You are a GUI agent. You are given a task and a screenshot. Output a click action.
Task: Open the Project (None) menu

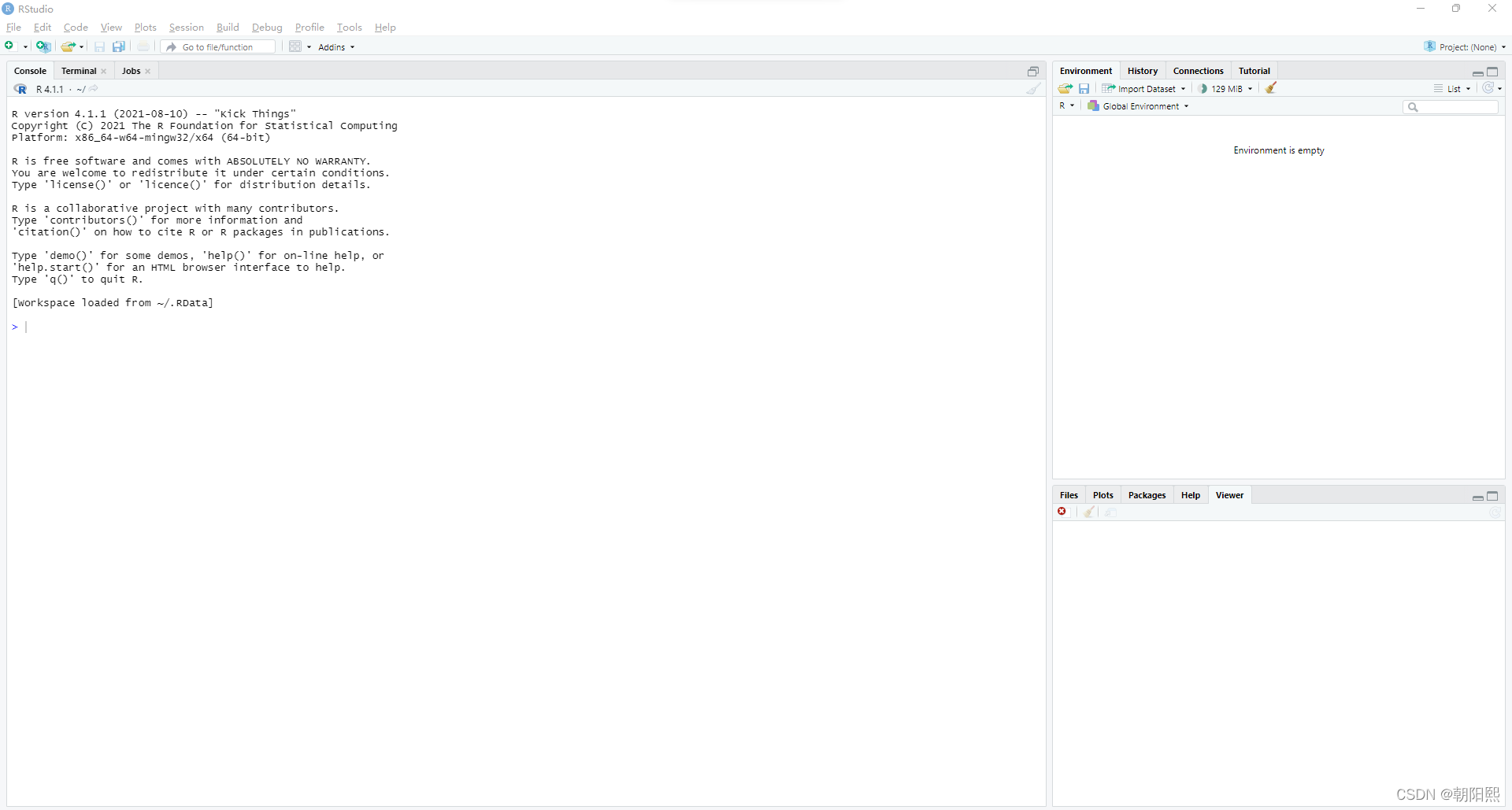point(1465,47)
